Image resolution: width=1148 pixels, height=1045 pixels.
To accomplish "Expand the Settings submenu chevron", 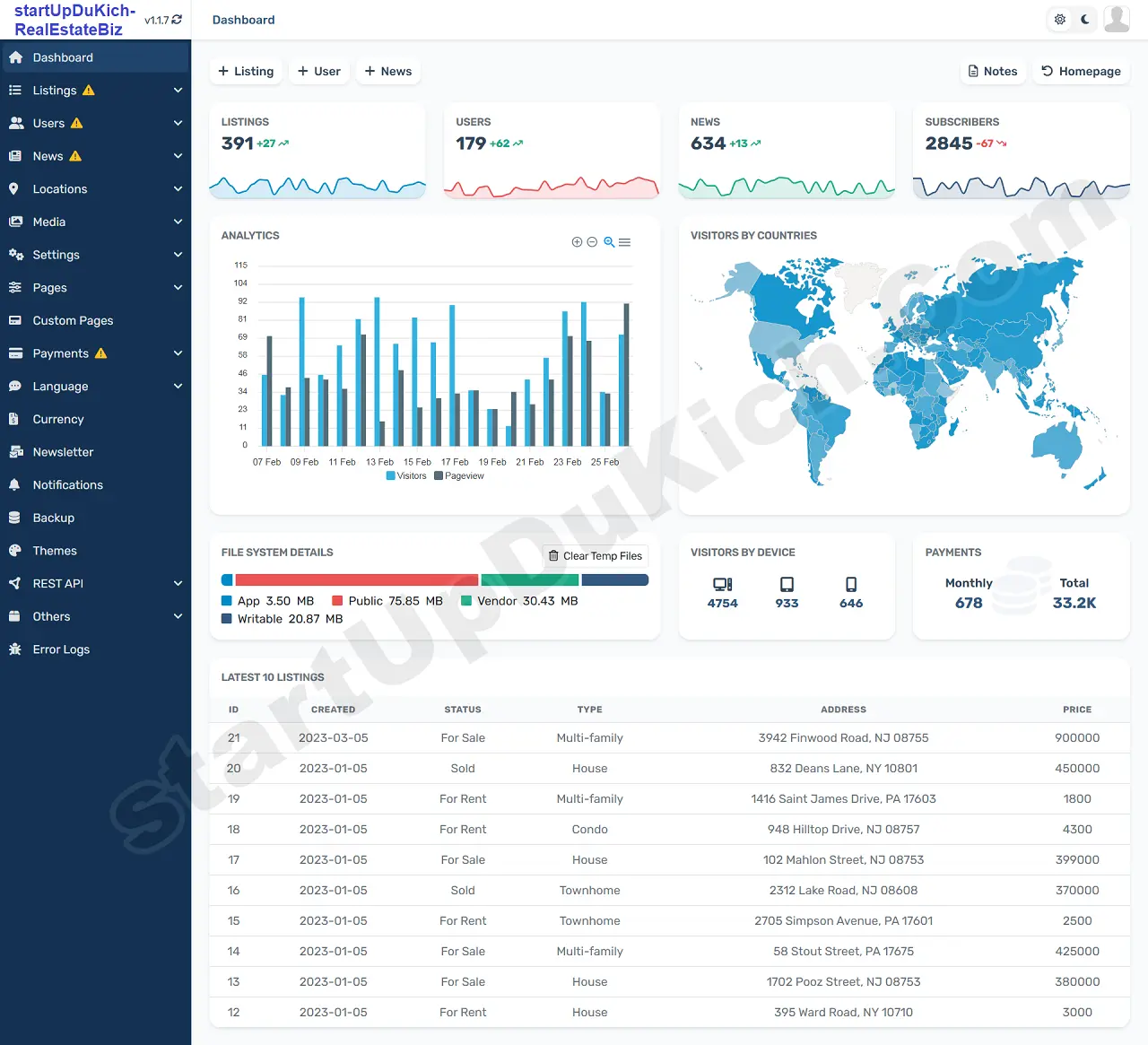I will click(178, 255).
